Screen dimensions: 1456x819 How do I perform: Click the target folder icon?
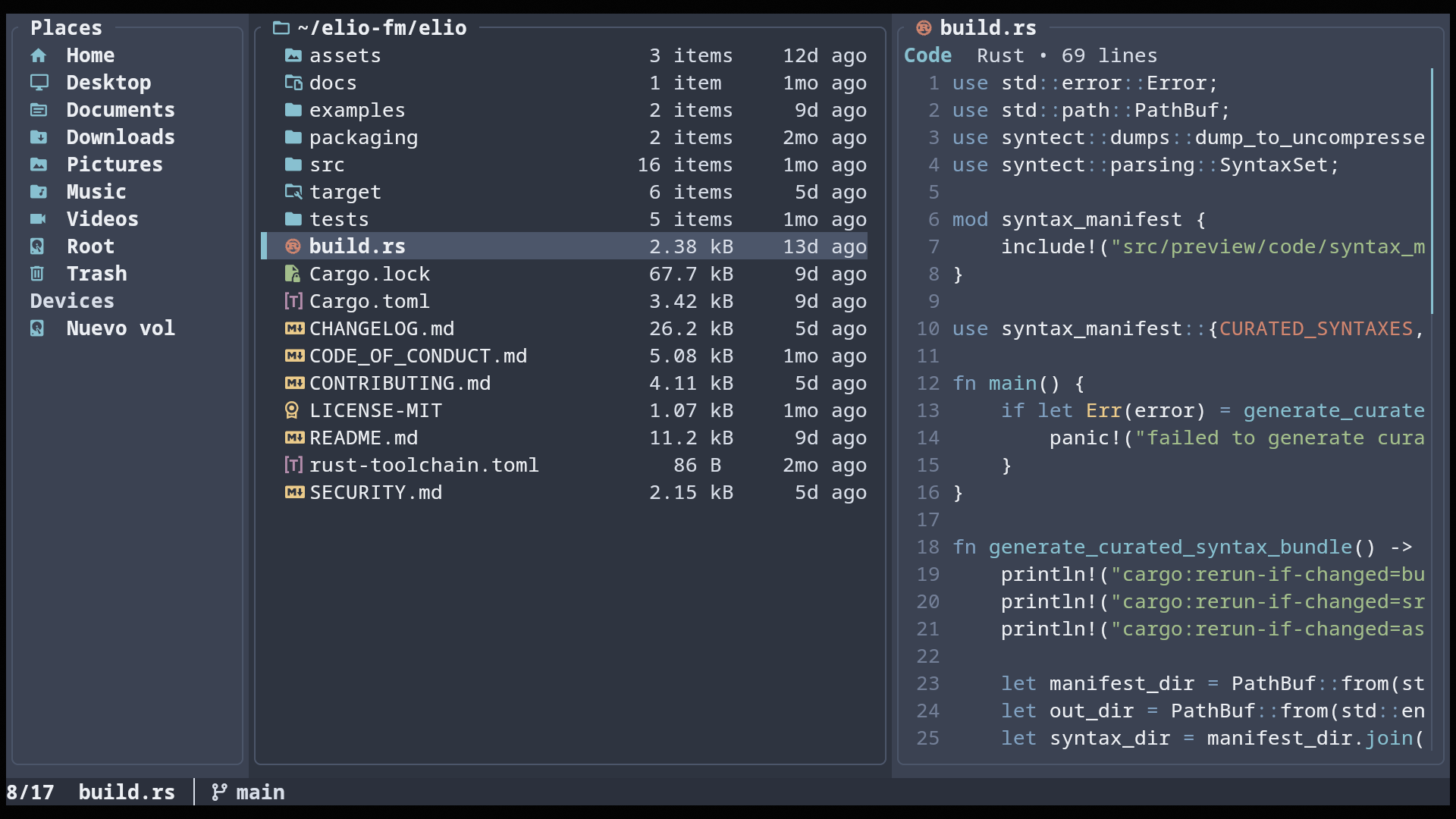tap(293, 192)
